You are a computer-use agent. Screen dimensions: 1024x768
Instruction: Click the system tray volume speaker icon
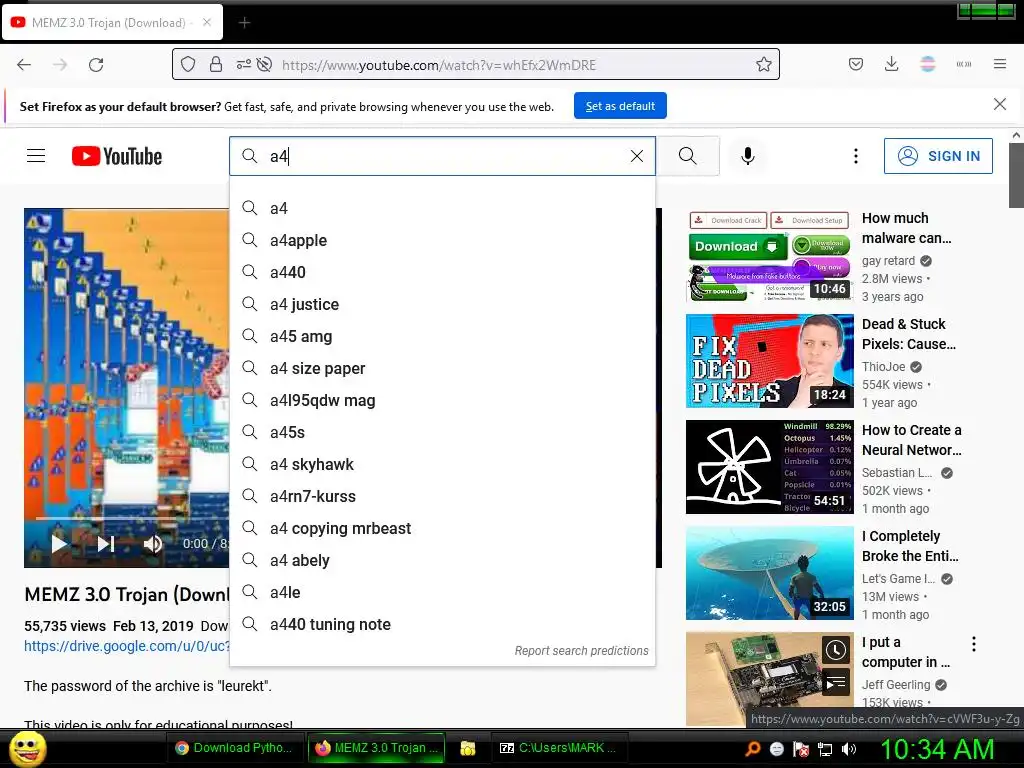tap(849, 749)
